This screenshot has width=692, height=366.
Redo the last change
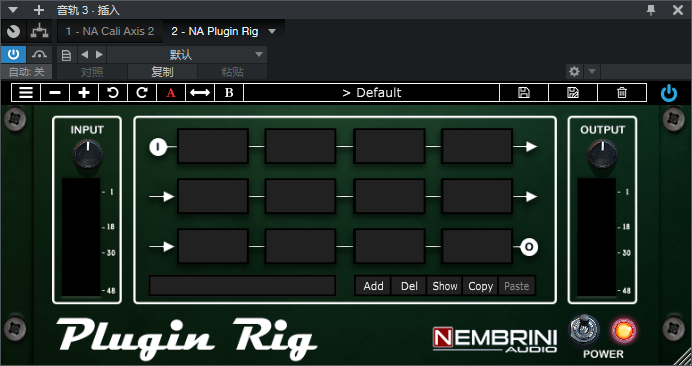pyautogui.click(x=142, y=93)
